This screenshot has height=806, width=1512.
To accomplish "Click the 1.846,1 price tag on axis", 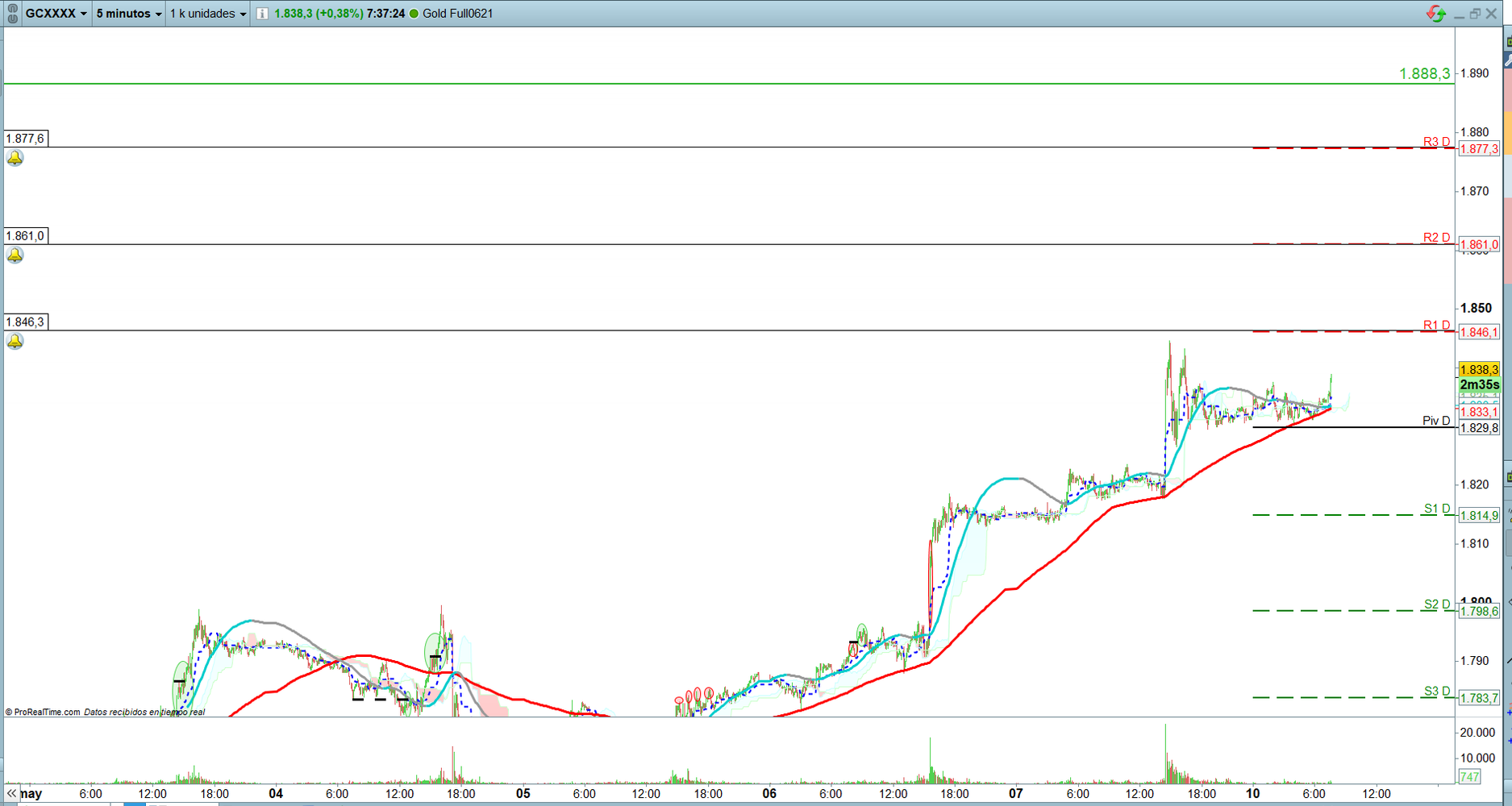I will (1479, 332).
